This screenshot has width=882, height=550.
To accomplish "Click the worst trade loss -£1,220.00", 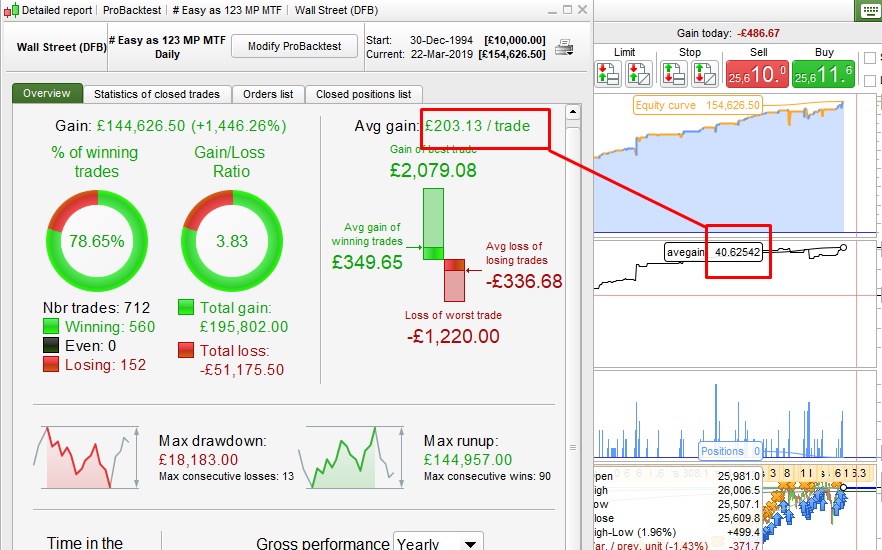I will 453,336.
